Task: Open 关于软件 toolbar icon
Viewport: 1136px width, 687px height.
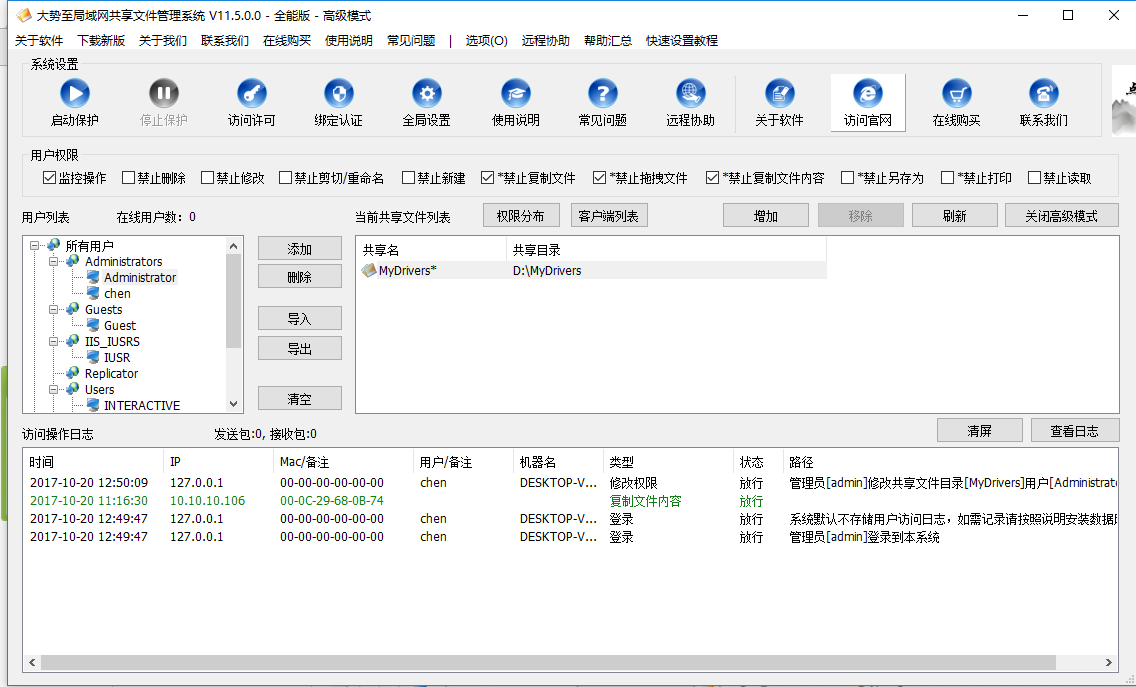Action: pyautogui.click(x=780, y=93)
